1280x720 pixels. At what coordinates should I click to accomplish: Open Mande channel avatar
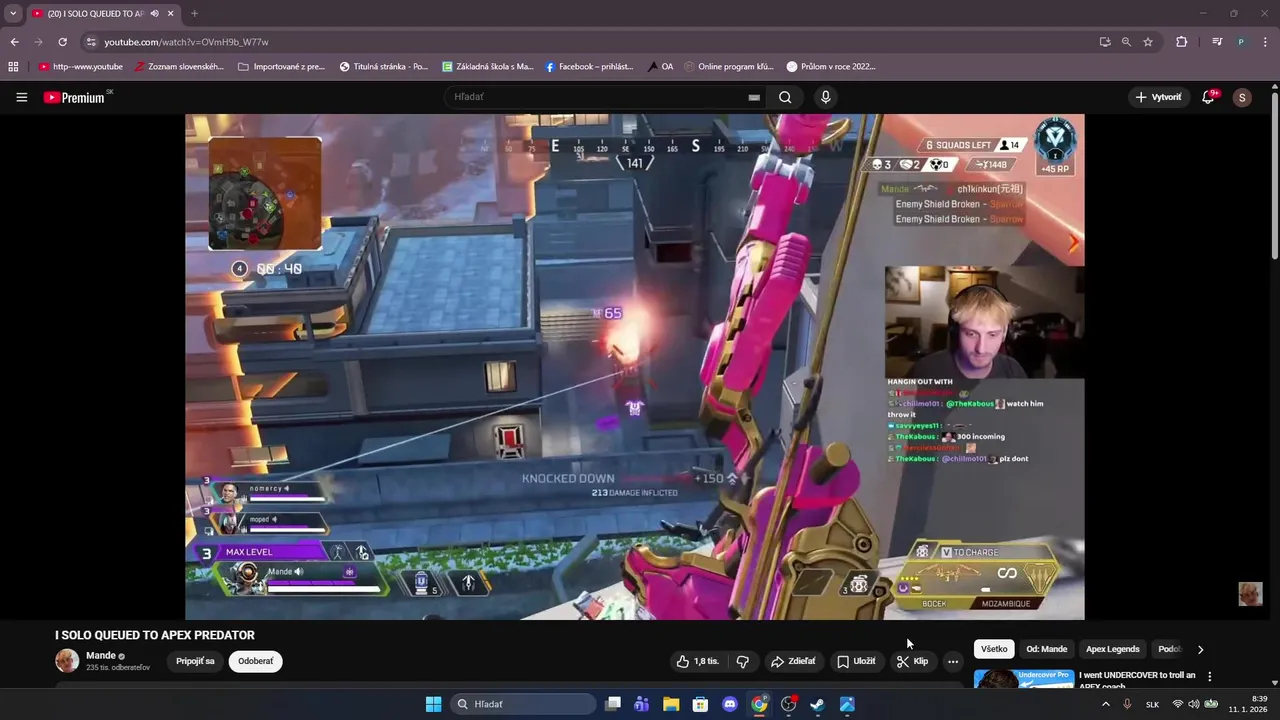[67, 661]
